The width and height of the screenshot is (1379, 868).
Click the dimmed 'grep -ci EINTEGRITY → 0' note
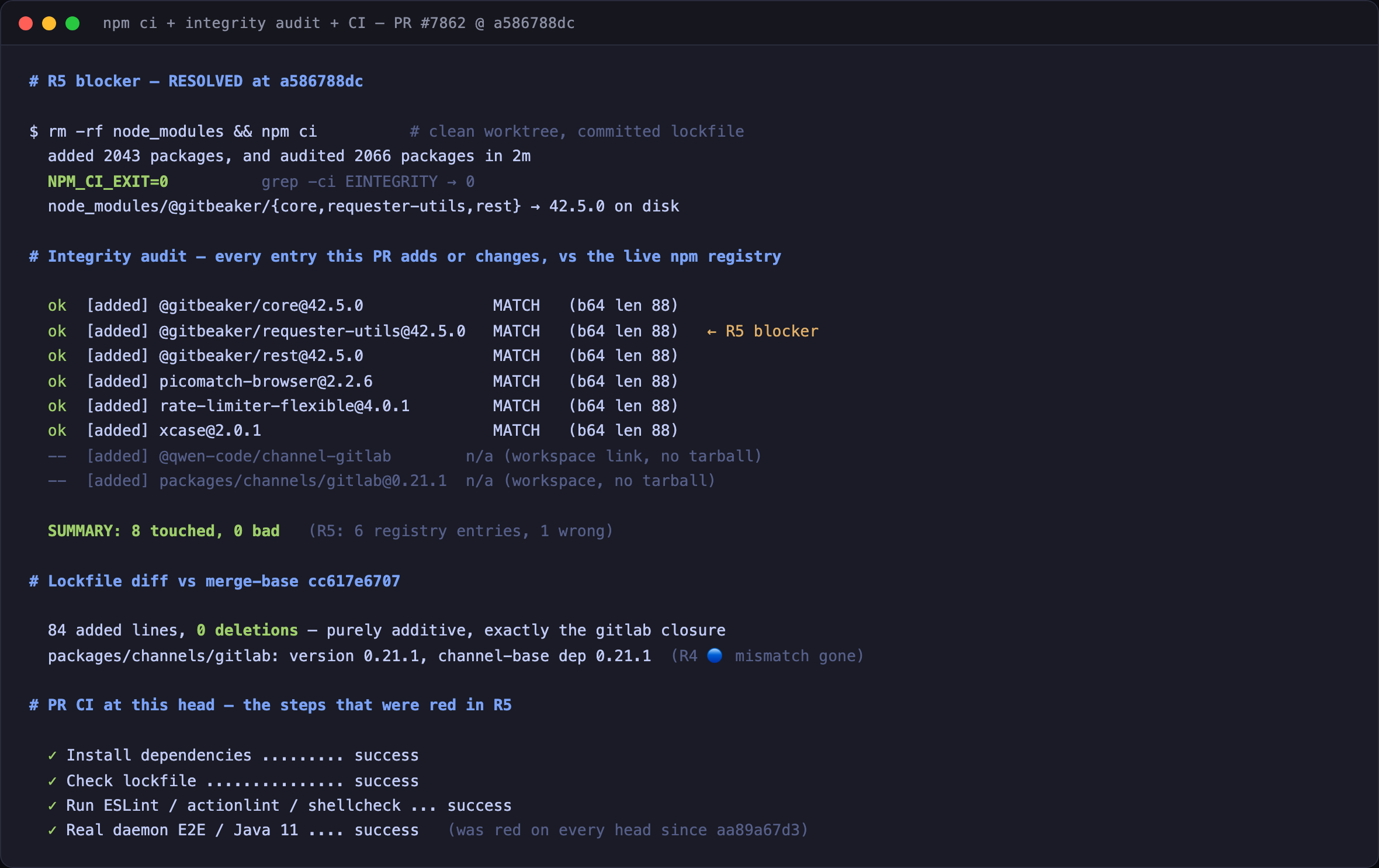[368, 182]
